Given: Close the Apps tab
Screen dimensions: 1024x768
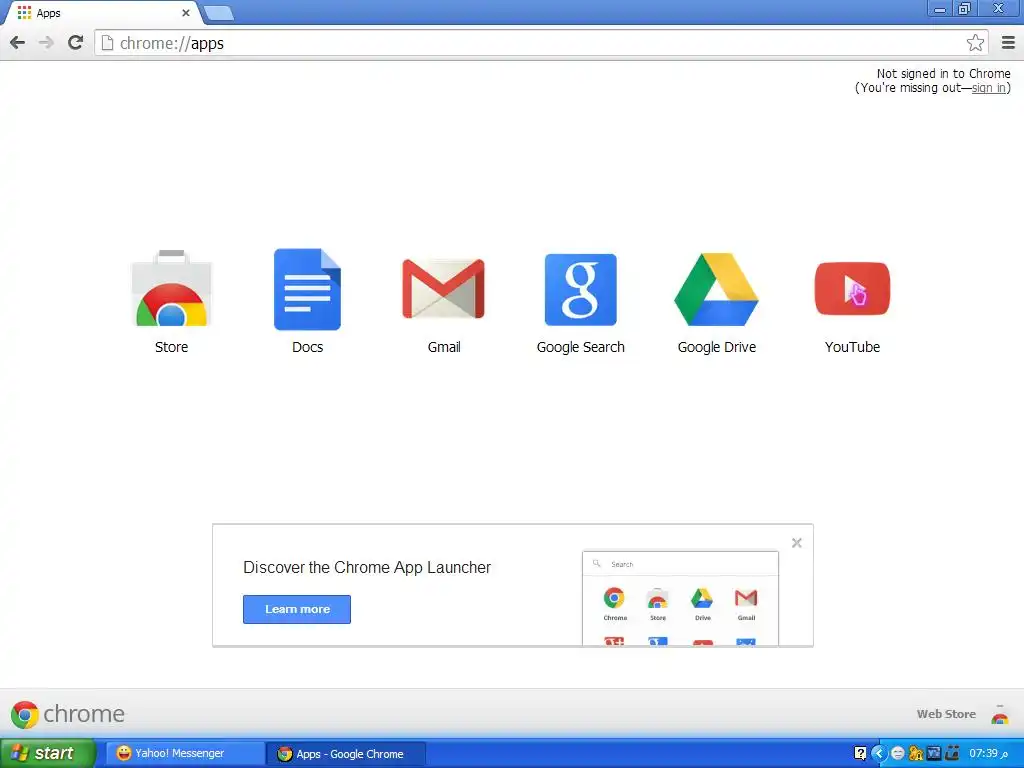Looking at the screenshot, I should point(185,13).
